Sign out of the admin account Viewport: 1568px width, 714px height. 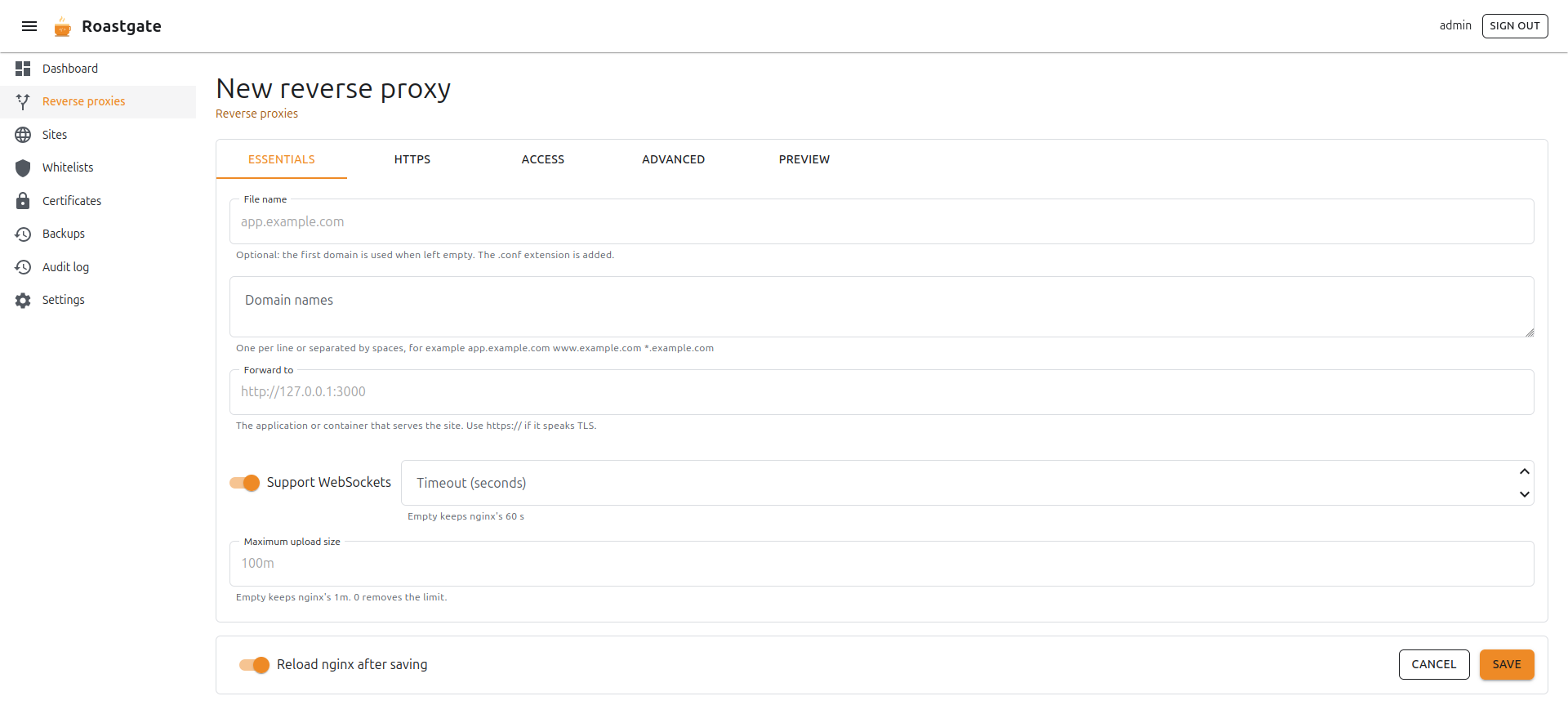pyautogui.click(x=1515, y=26)
